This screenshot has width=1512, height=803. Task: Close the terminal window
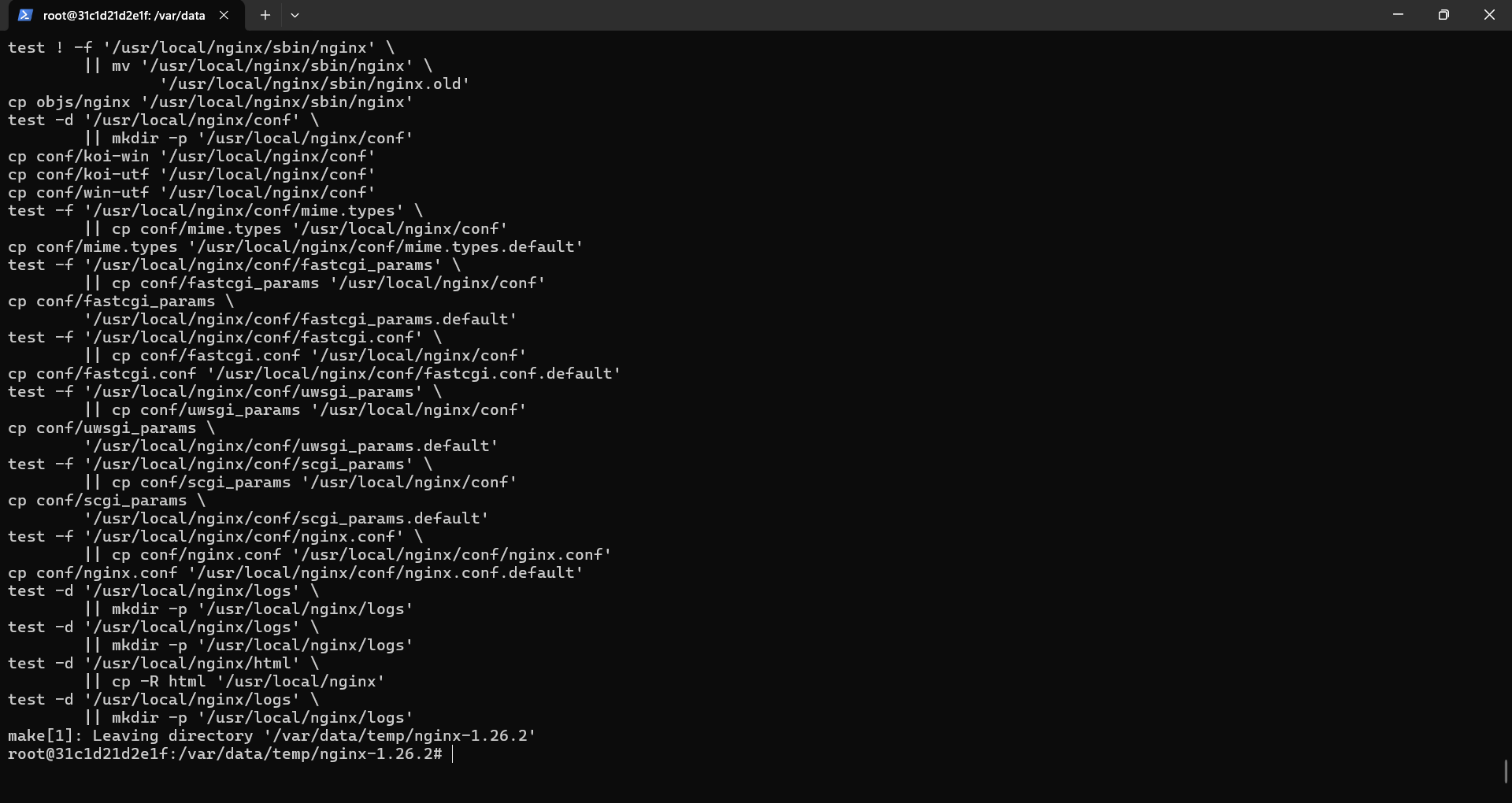1489,15
